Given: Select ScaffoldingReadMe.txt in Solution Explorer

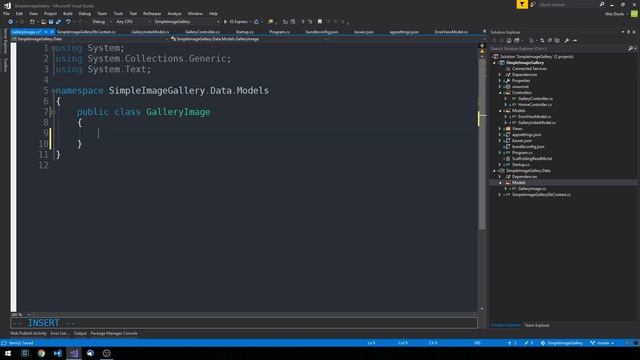Looking at the screenshot, I should (532, 158).
